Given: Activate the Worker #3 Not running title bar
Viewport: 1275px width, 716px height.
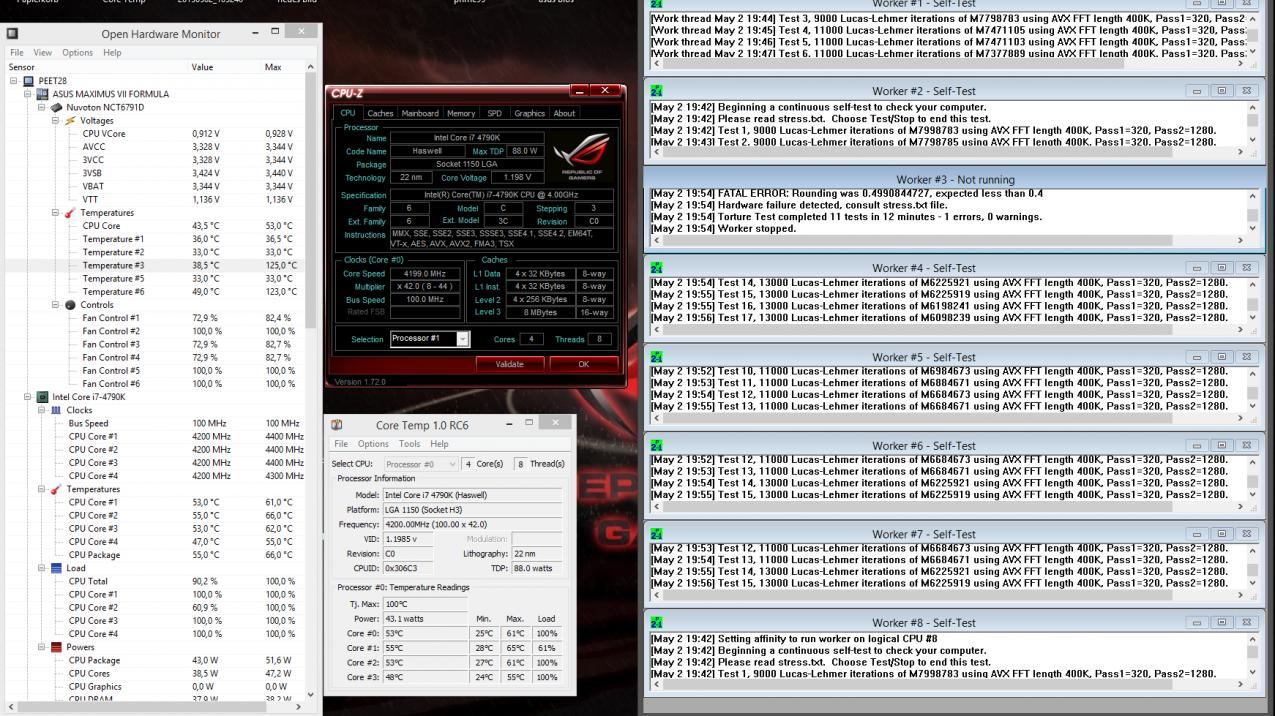Looking at the screenshot, I should click(955, 179).
